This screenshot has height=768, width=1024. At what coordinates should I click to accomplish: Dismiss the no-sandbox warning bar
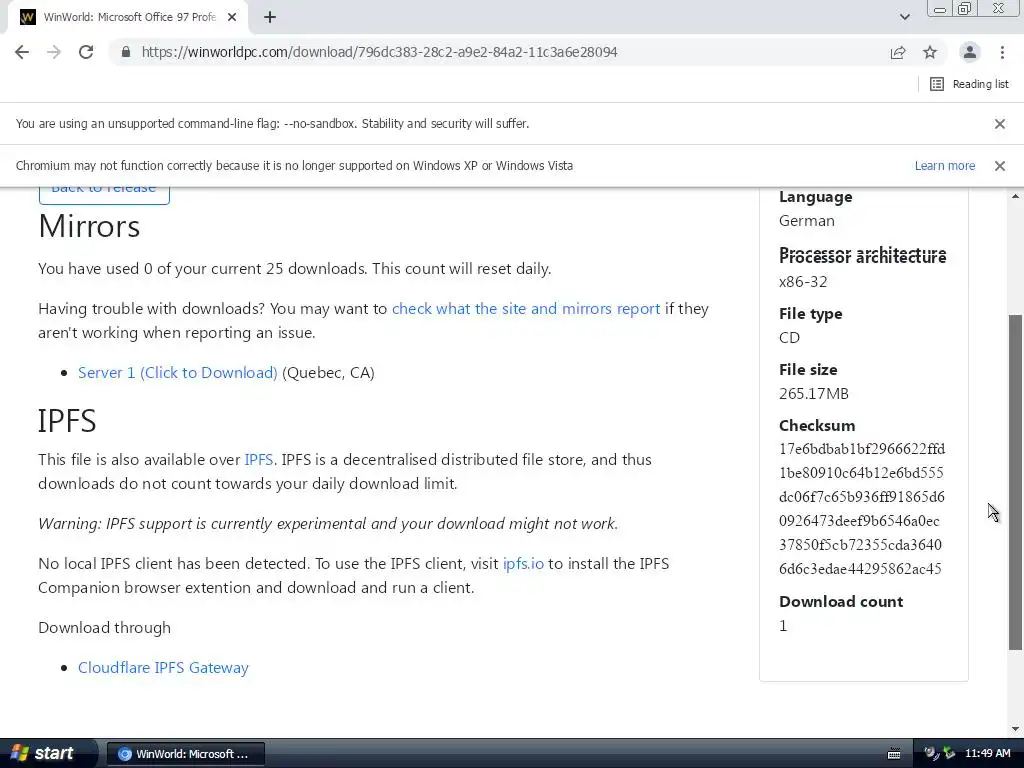[1000, 123]
